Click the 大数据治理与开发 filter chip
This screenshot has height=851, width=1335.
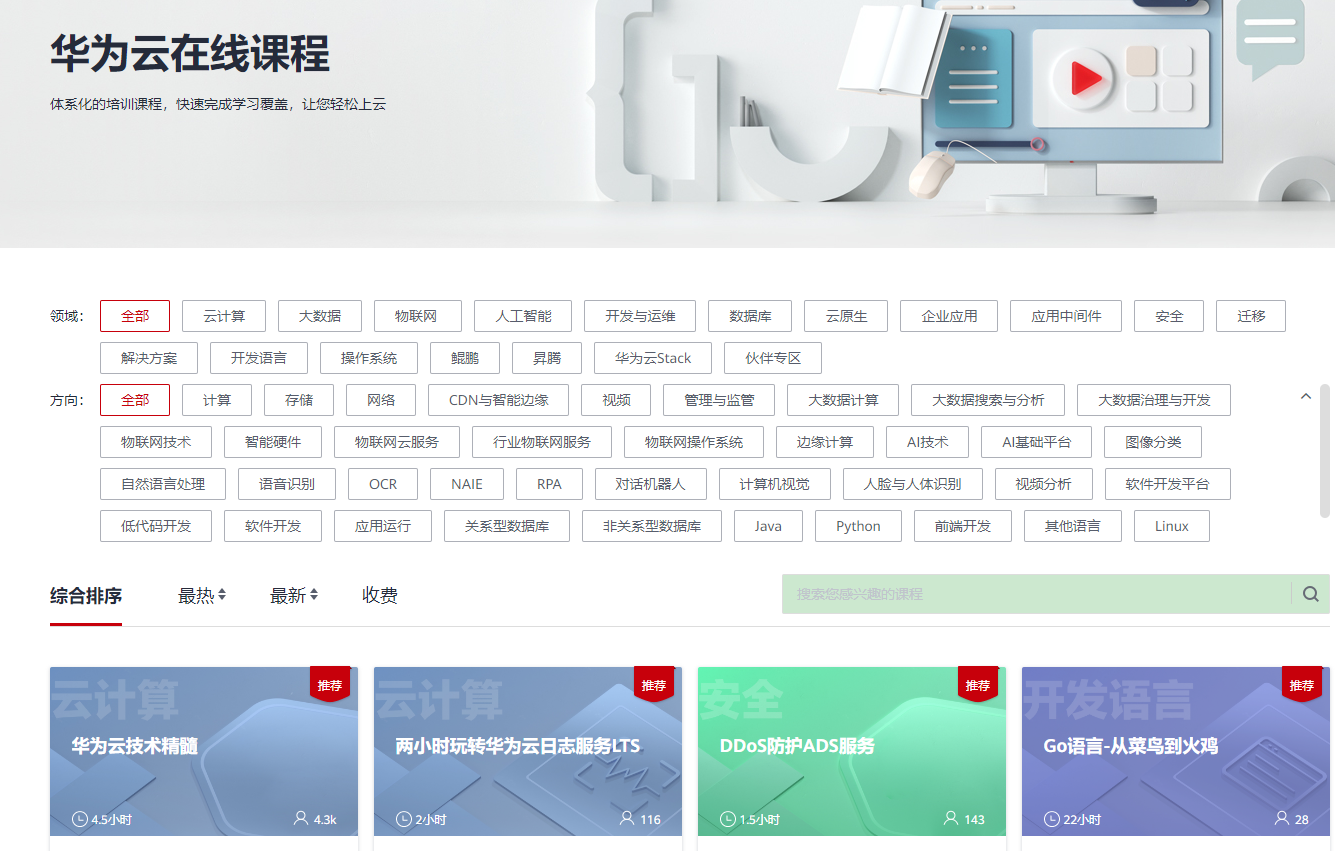(x=1154, y=400)
